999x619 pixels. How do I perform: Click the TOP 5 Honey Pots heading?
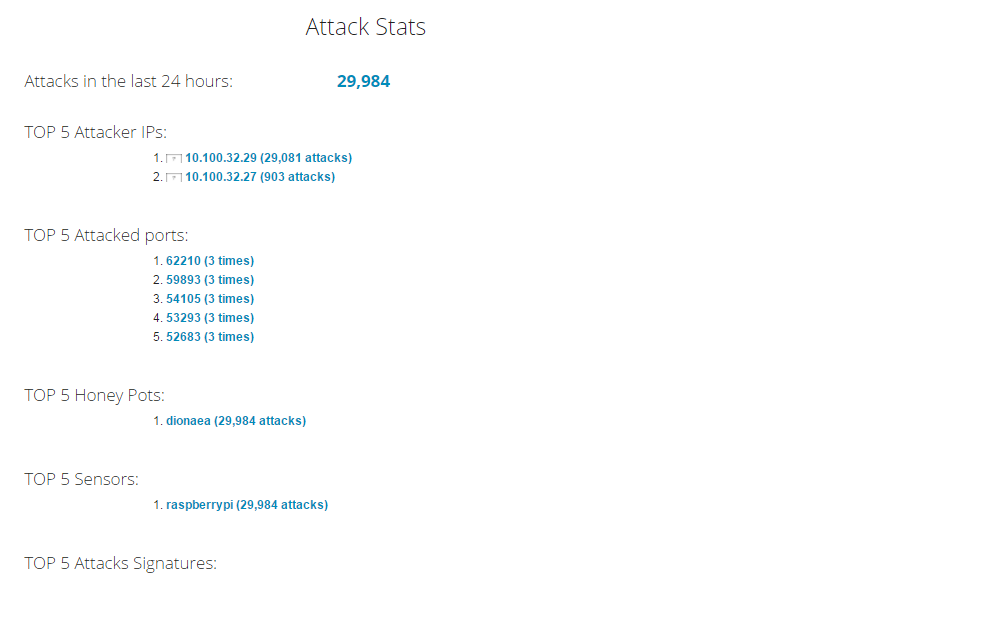94,395
